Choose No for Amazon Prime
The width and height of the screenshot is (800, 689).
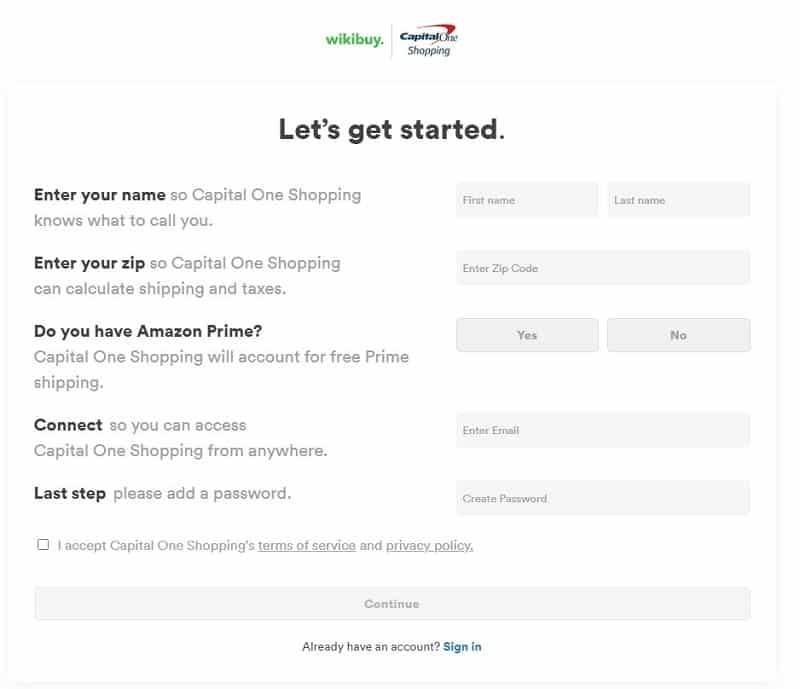pos(679,335)
